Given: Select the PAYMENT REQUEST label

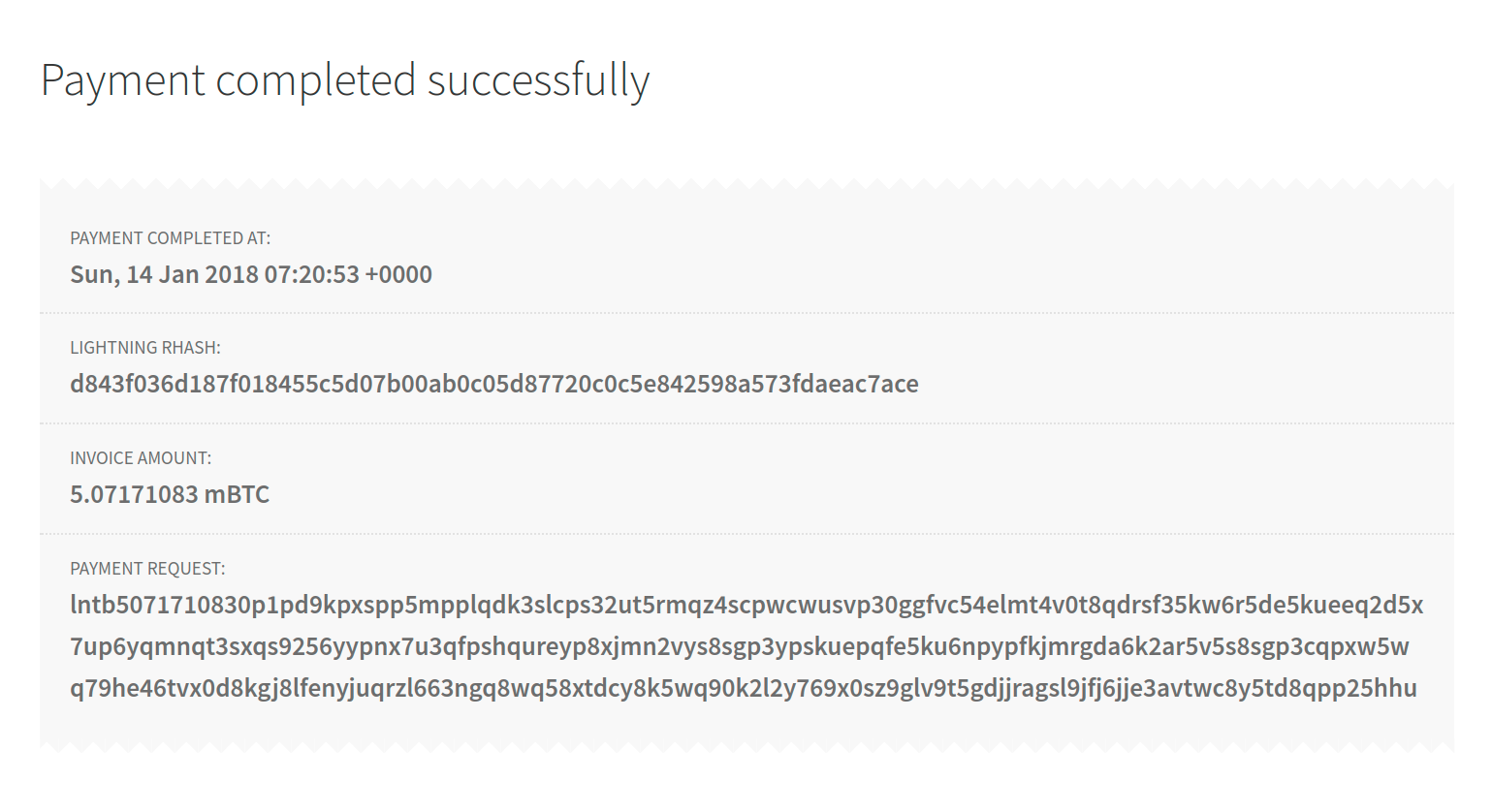Looking at the screenshot, I should 147,569.
